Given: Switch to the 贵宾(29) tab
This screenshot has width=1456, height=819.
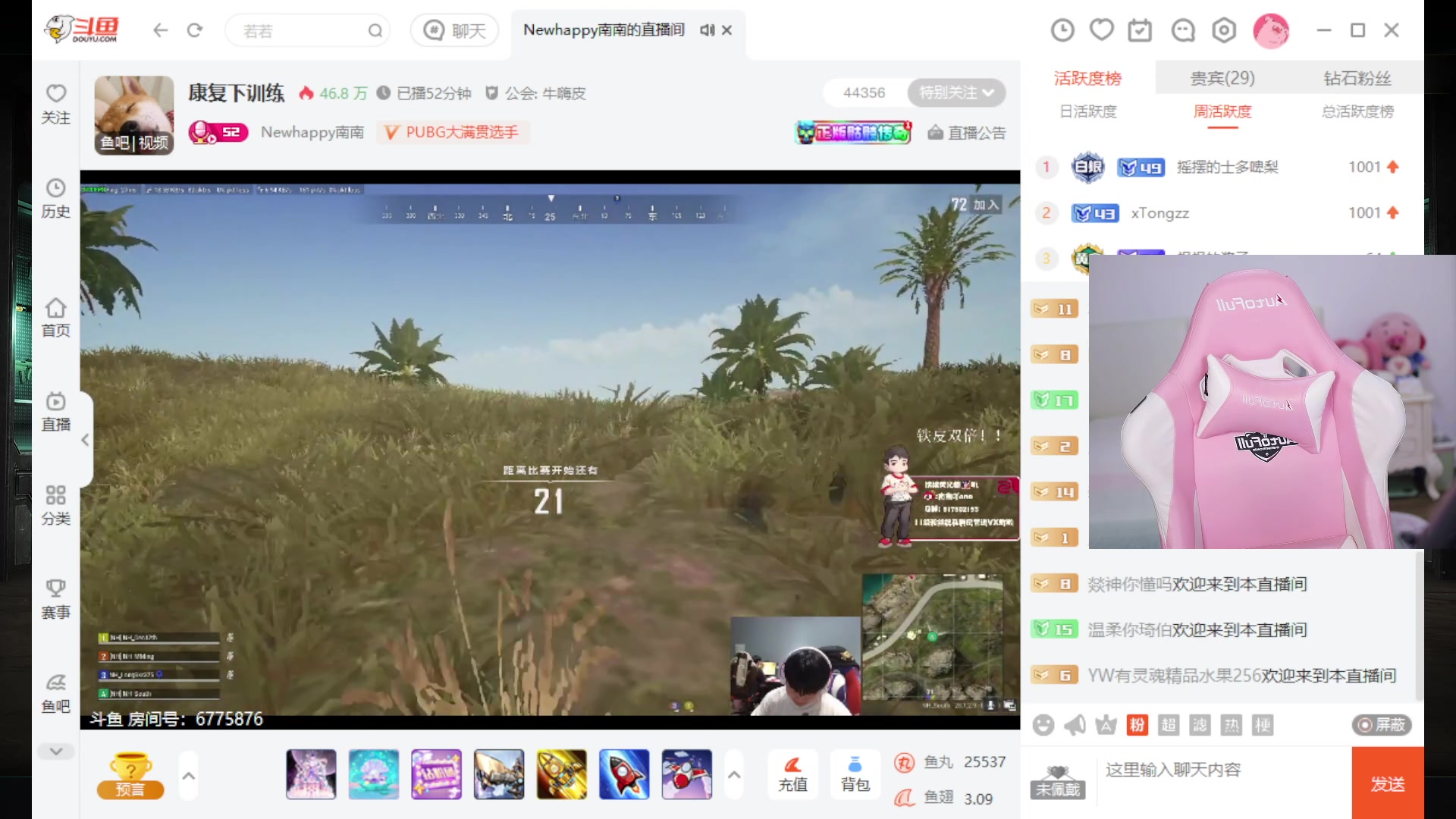Looking at the screenshot, I should 1222,78.
